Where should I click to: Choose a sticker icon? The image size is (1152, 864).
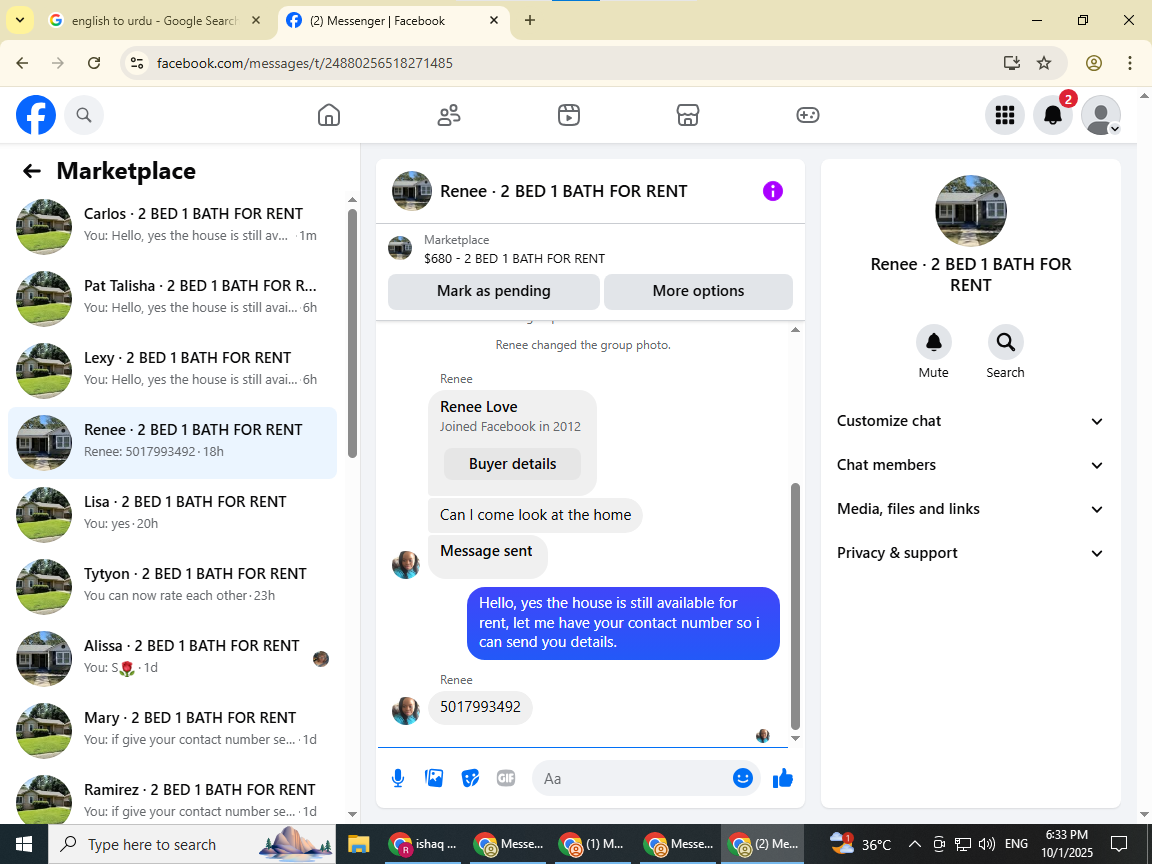tap(470, 778)
